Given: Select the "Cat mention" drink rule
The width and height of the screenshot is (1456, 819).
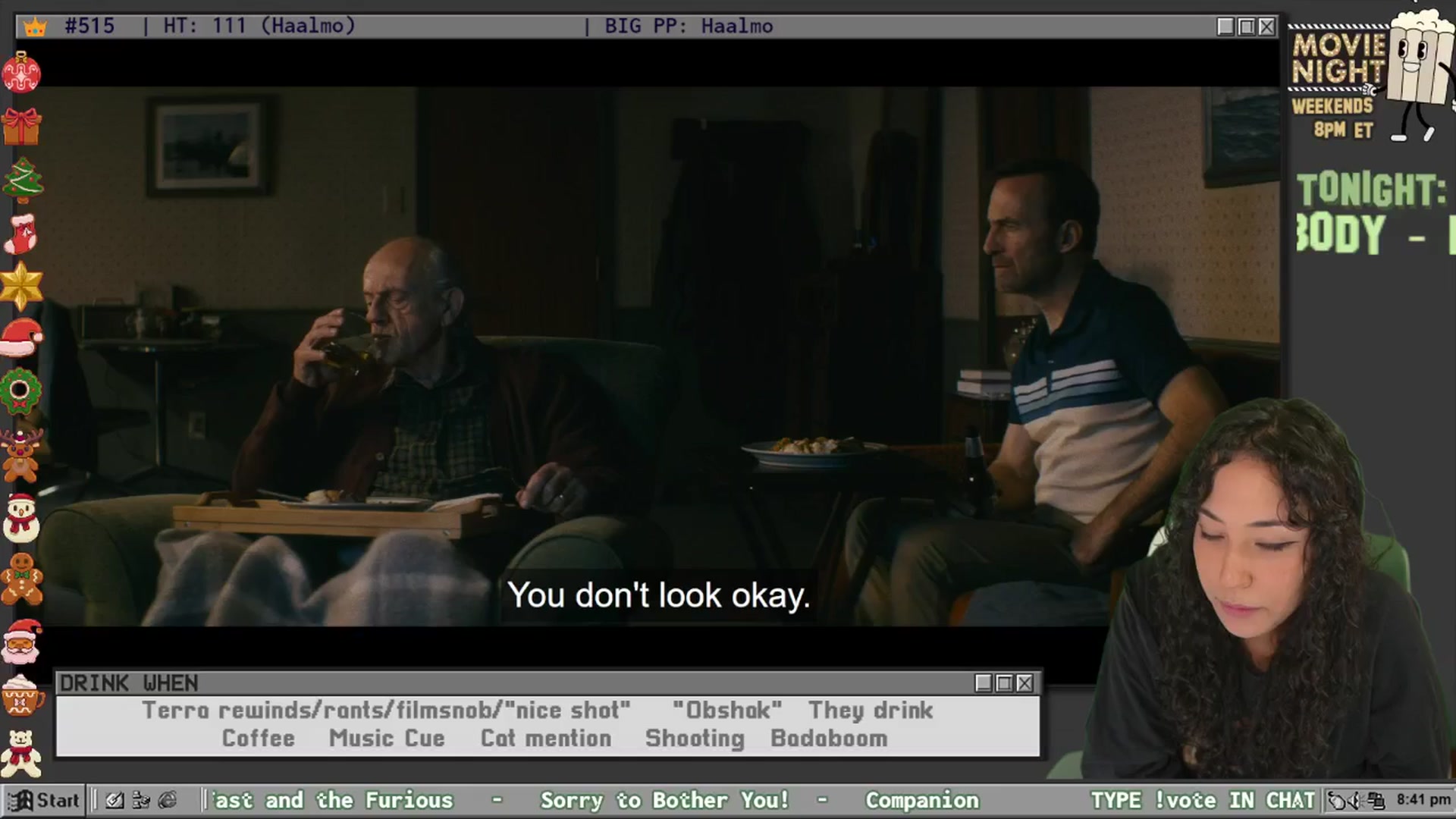Looking at the screenshot, I should [x=546, y=739].
